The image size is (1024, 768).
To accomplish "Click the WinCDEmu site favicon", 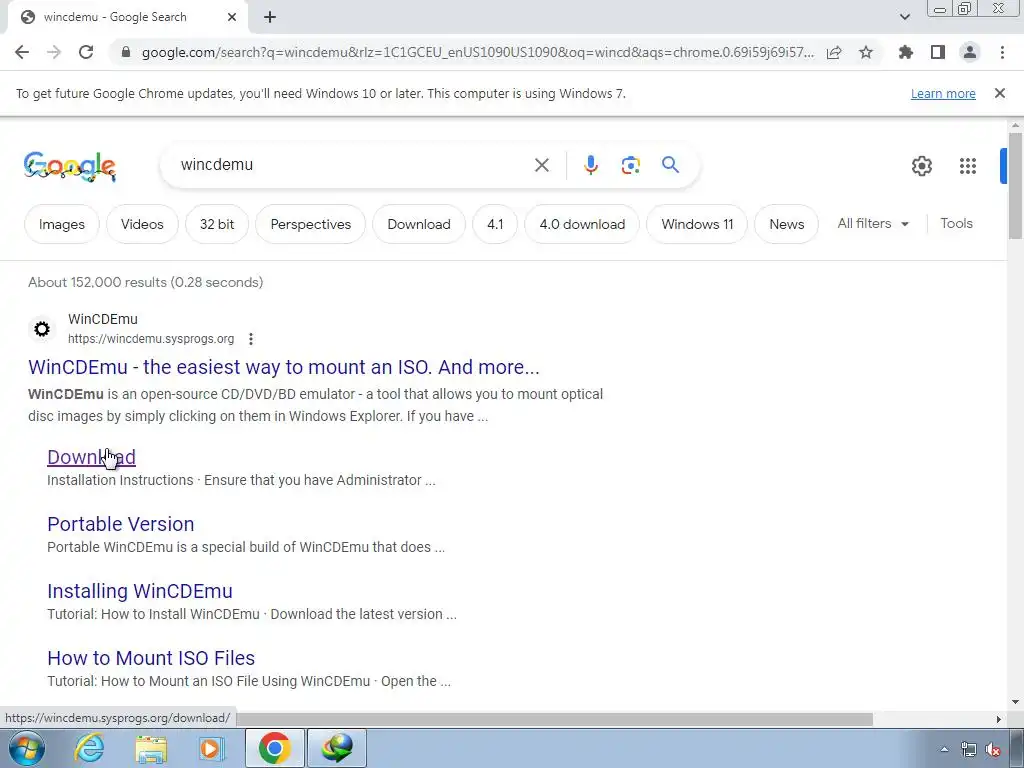I will click(x=42, y=328).
